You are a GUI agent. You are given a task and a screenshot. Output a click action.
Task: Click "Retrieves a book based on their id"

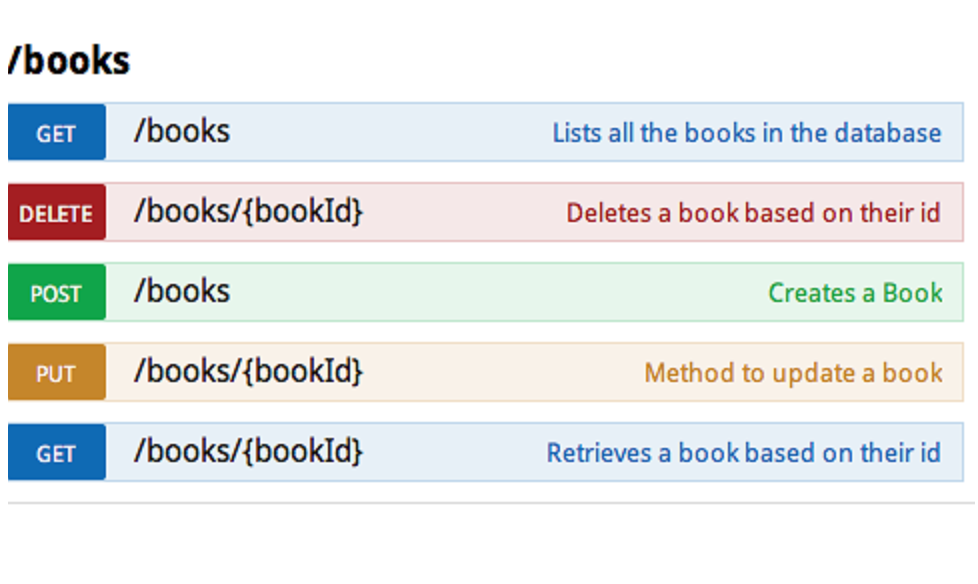743,453
